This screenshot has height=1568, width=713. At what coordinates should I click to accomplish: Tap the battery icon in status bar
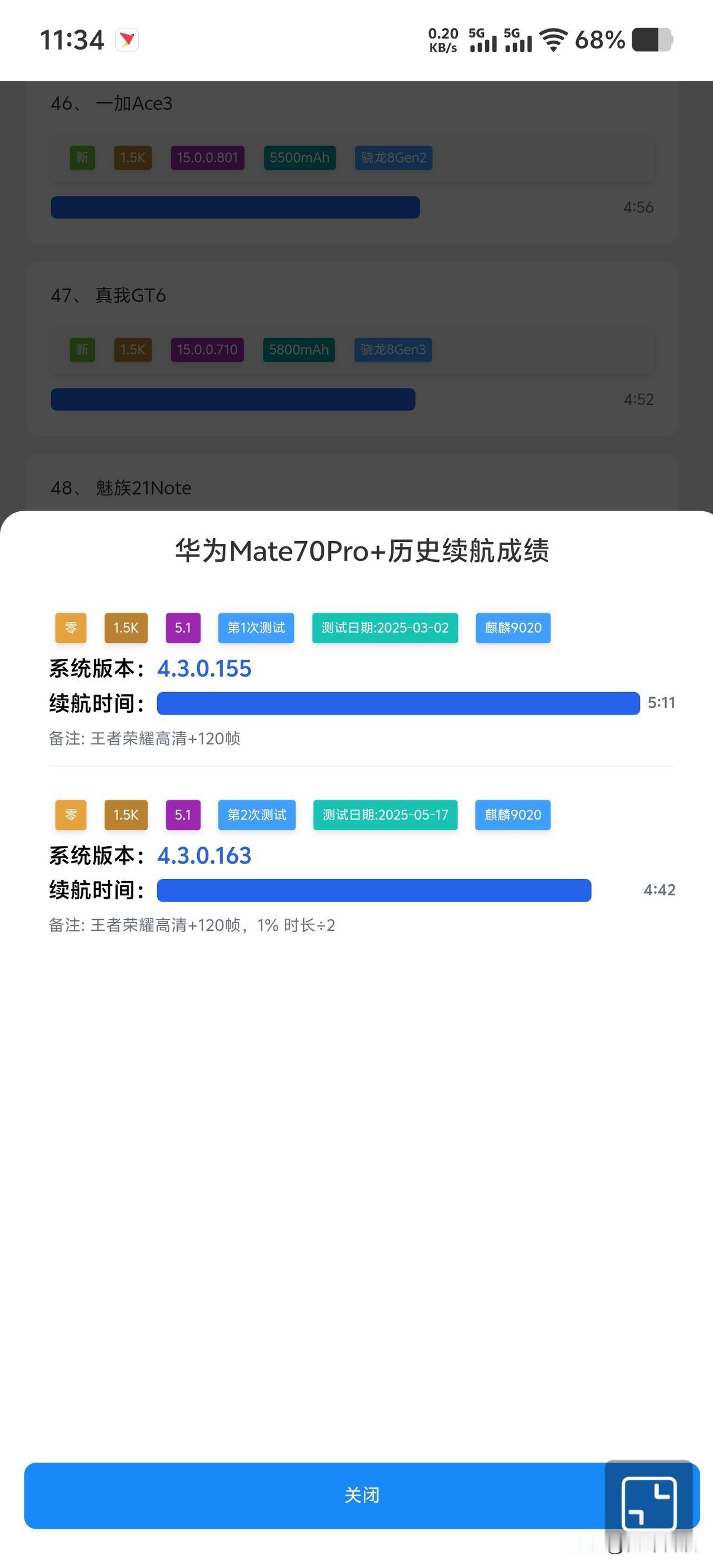(653, 40)
